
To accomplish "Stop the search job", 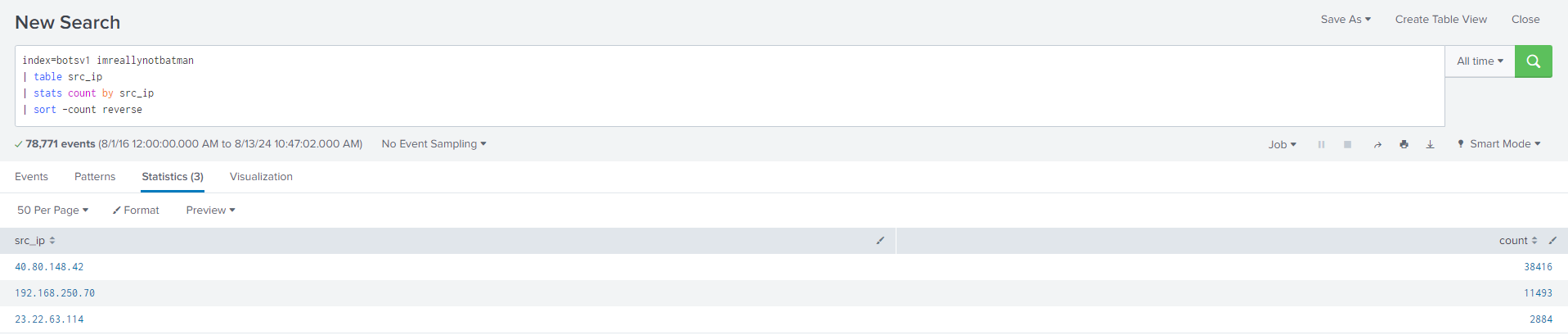I will 1347,144.
